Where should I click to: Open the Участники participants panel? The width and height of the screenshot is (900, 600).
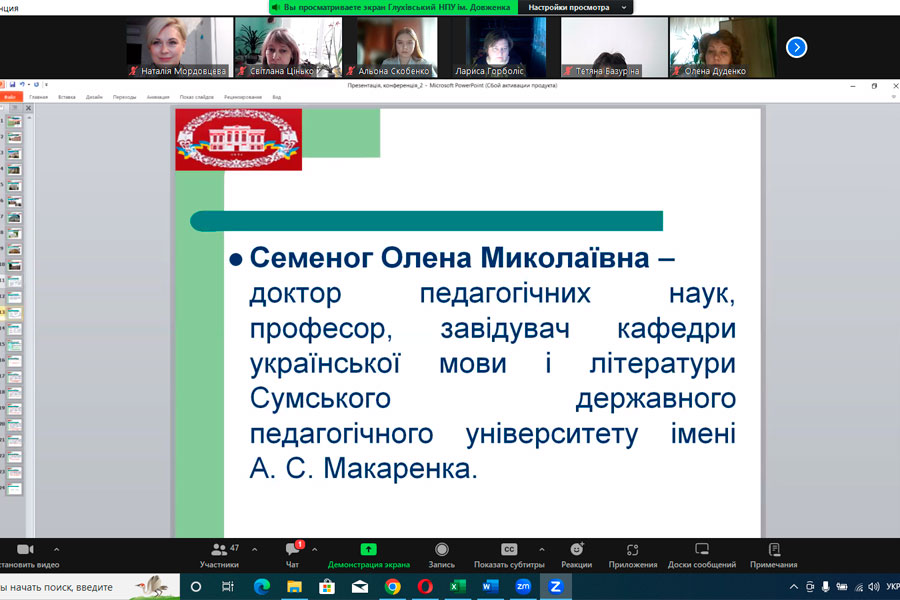coord(219,556)
